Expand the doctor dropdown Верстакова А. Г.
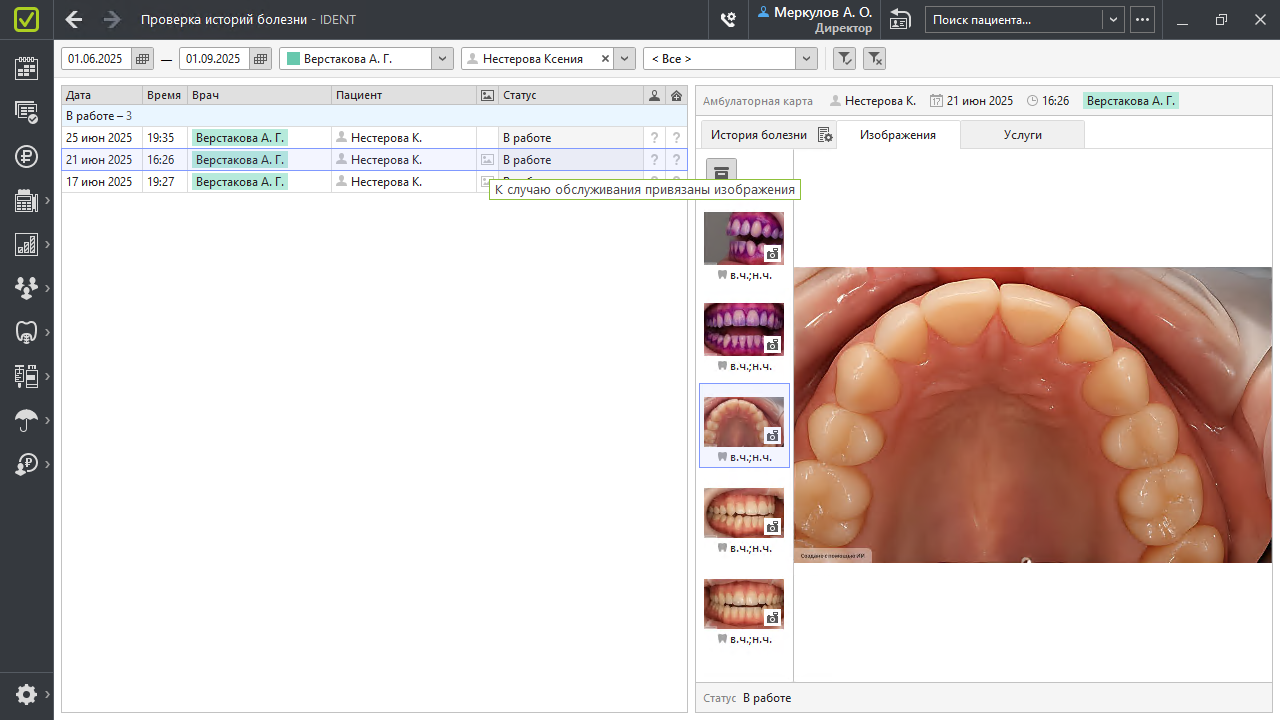The height and width of the screenshot is (720, 1280). tap(442, 59)
